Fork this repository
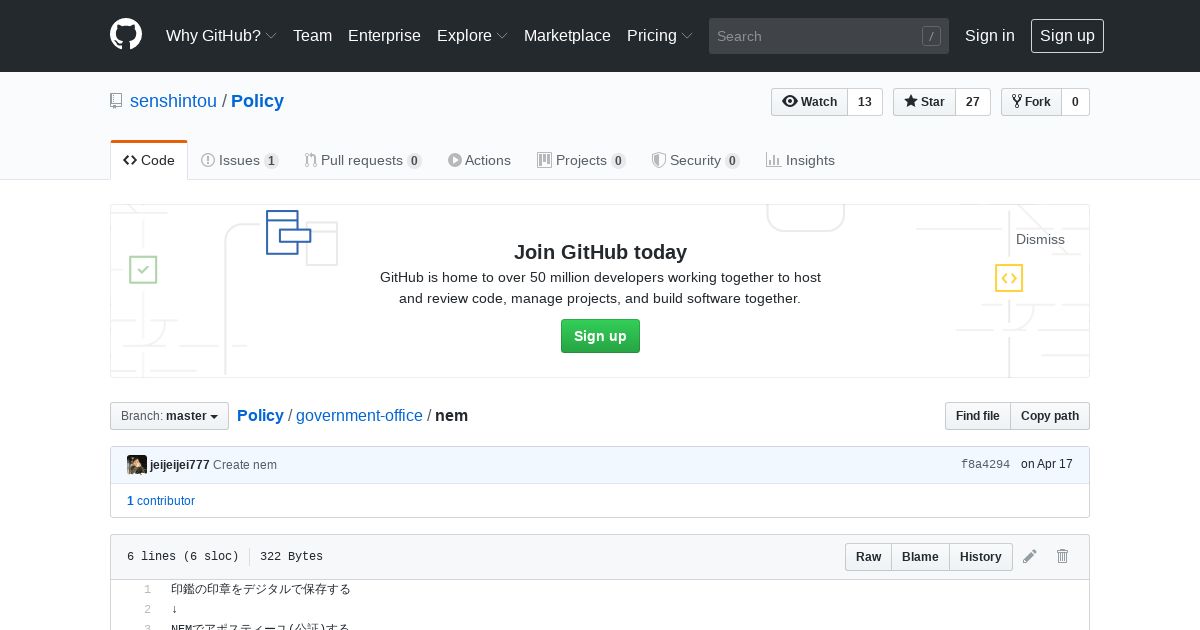Image resolution: width=1200 pixels, height=630 pixels. coord(1031,102)
